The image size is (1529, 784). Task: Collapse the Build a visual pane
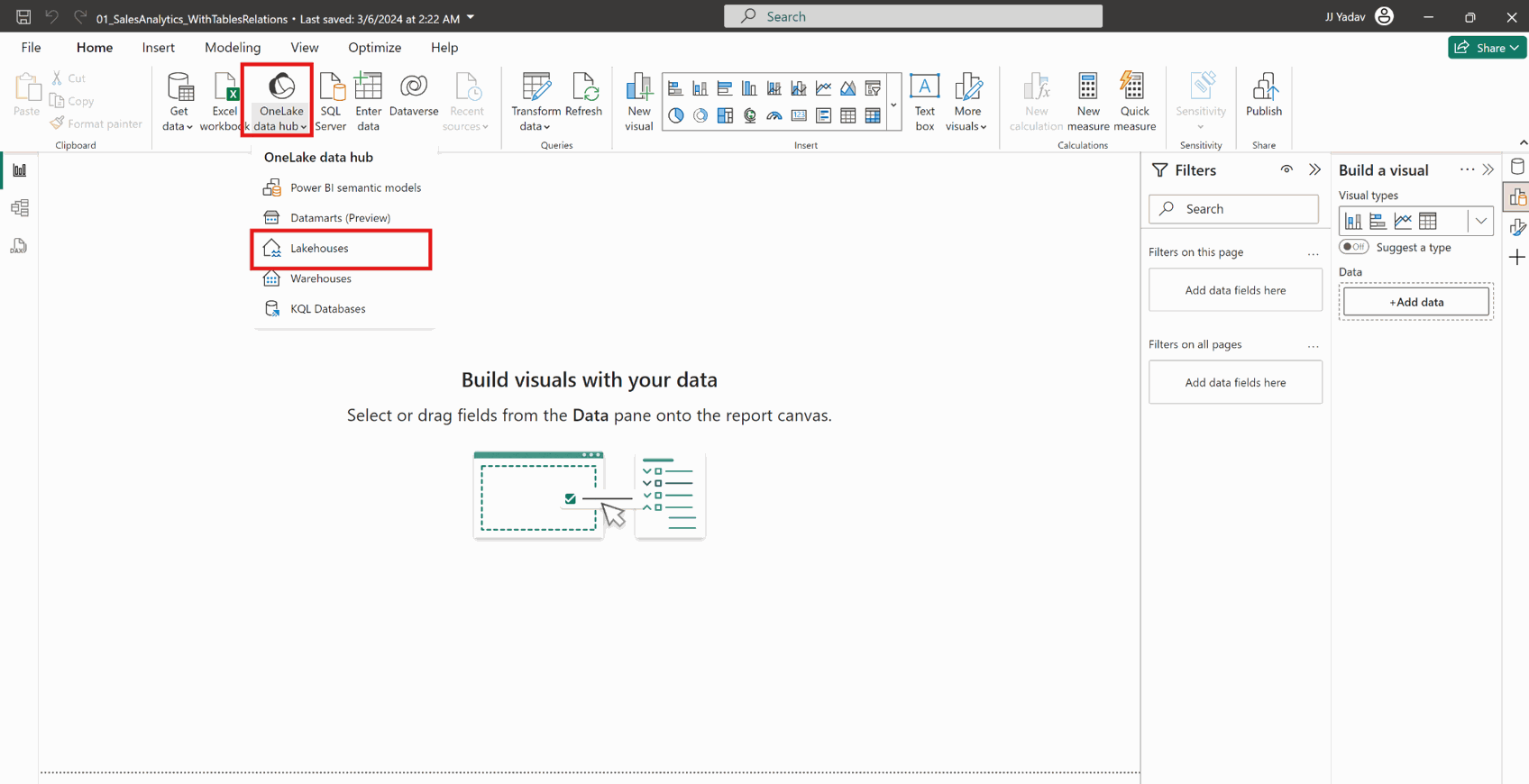(x=1488, y=169)
